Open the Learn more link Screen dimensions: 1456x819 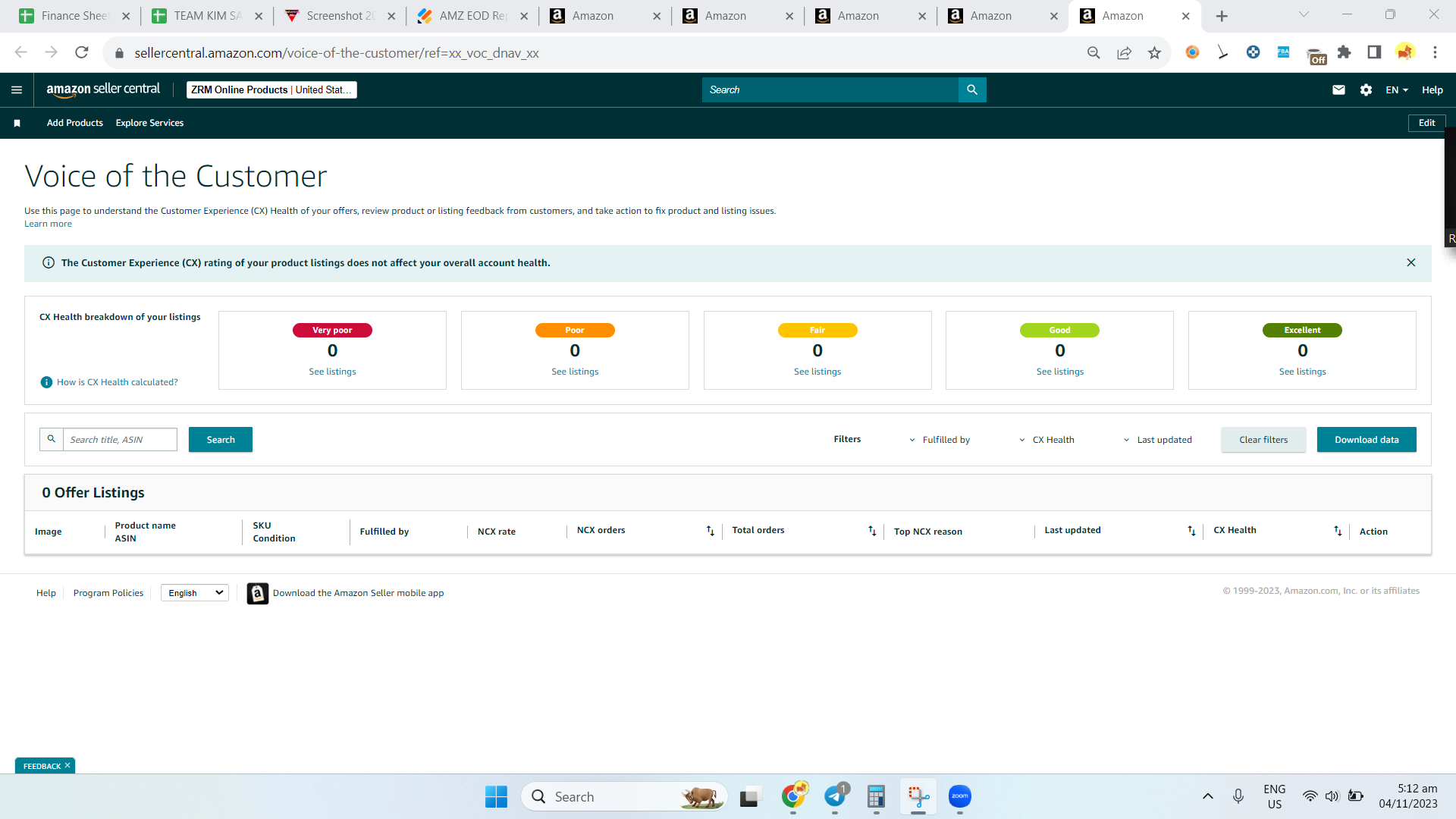coord(48,224)
